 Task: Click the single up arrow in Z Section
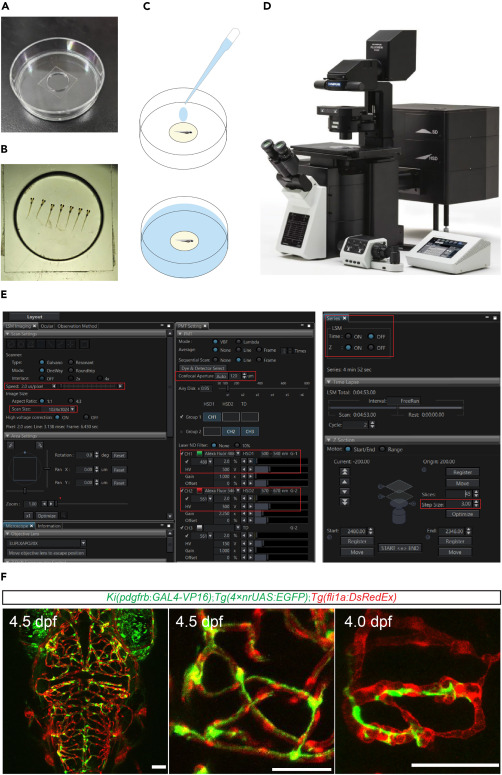(x=345, y=481)
